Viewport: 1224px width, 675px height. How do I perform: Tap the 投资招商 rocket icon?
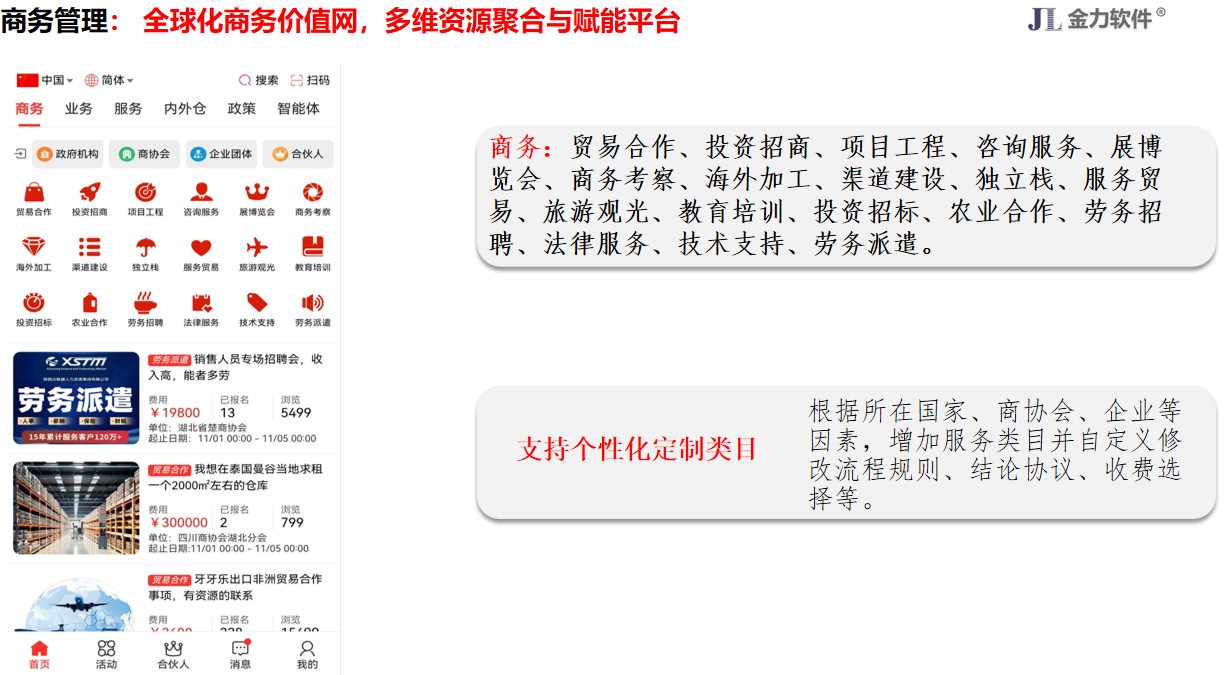(x=89, y=193)
